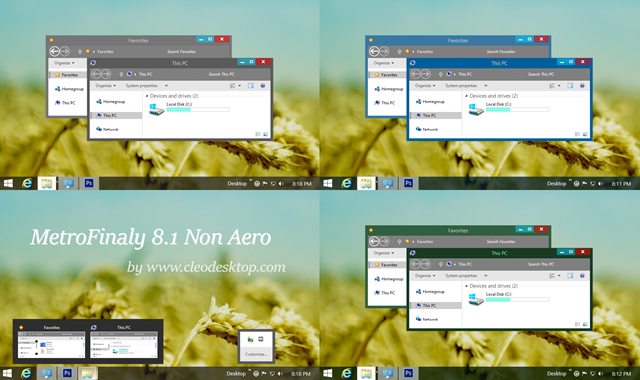This screenshot has height=380, width=640.
Task: Select This PC in blue-themed Favorites sidebar
Action: [x=385, y=102]
